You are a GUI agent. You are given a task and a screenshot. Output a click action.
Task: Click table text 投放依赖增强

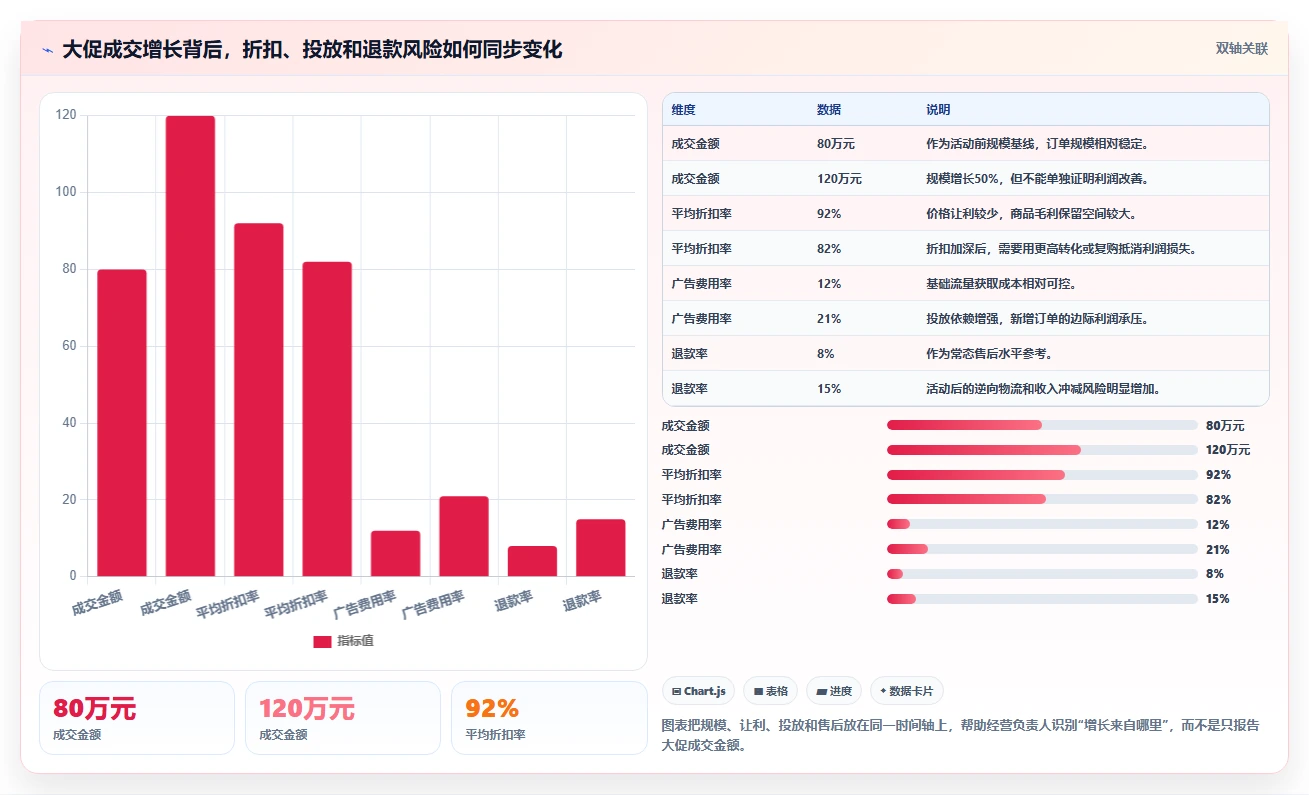962,319
